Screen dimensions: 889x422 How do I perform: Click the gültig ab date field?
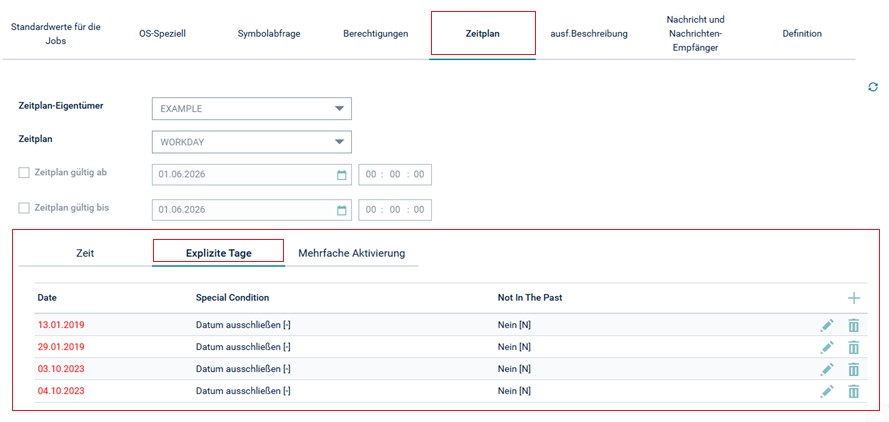(x=252, y=175)
